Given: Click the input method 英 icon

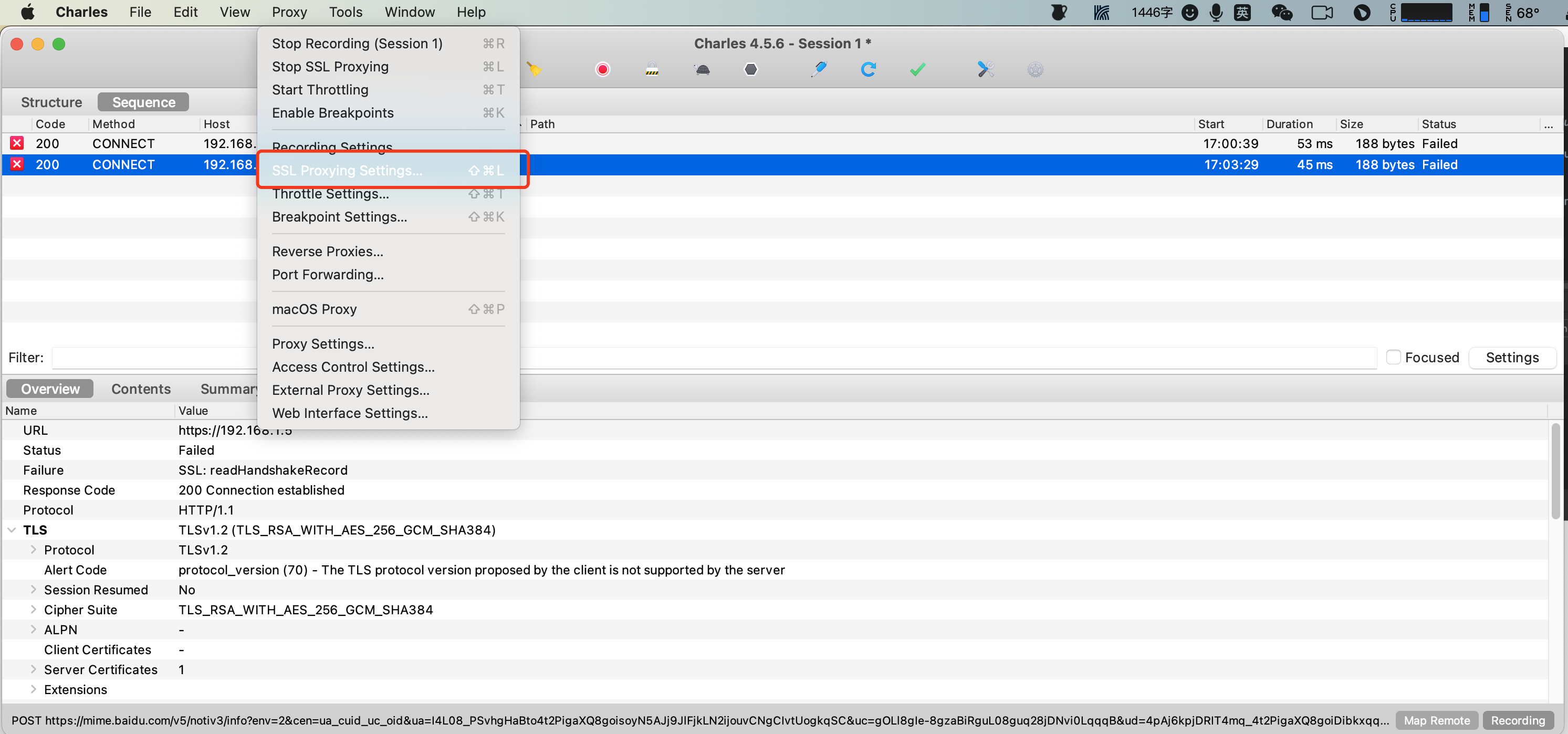Looking at the screenshot, I should click(x=1242, y=12).
